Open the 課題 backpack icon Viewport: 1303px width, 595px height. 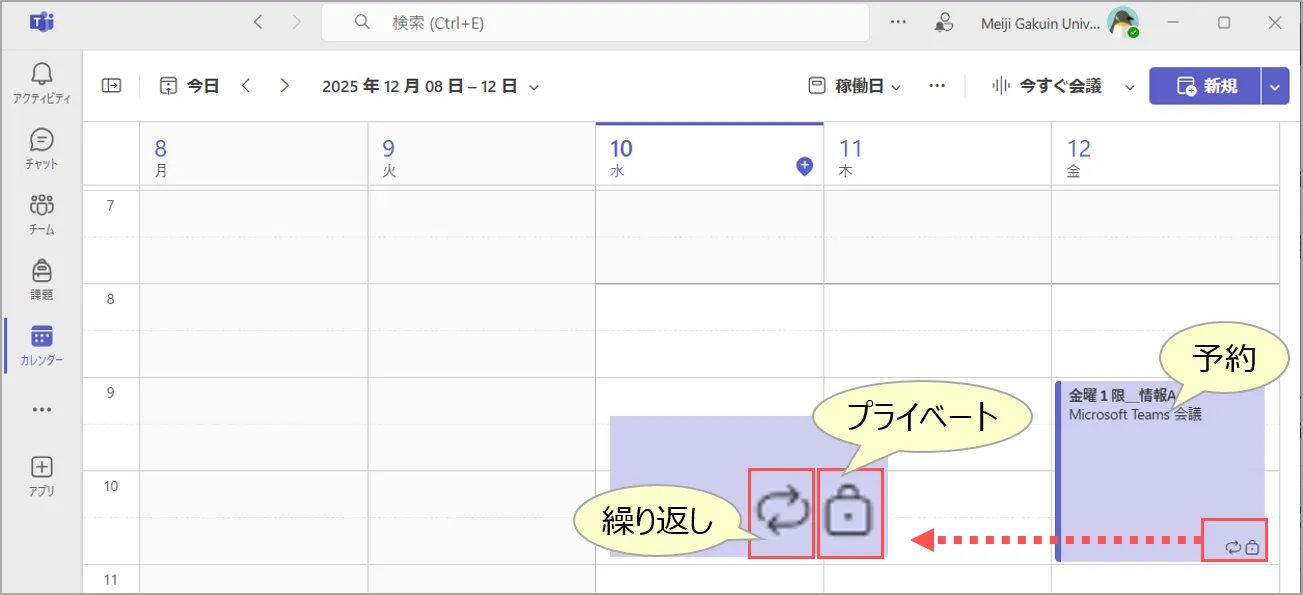click(x=41, y=278)
